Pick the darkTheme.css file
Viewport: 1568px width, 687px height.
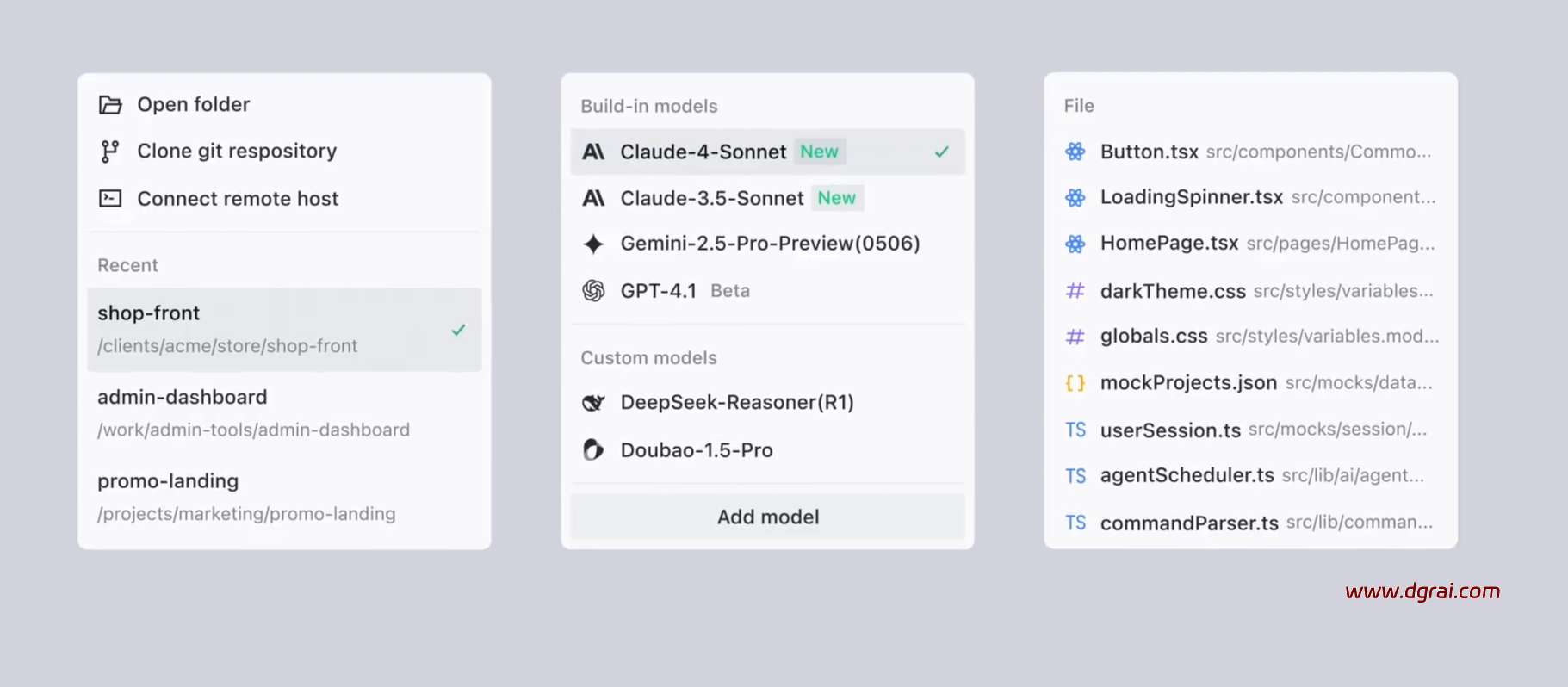[1172, 292]
